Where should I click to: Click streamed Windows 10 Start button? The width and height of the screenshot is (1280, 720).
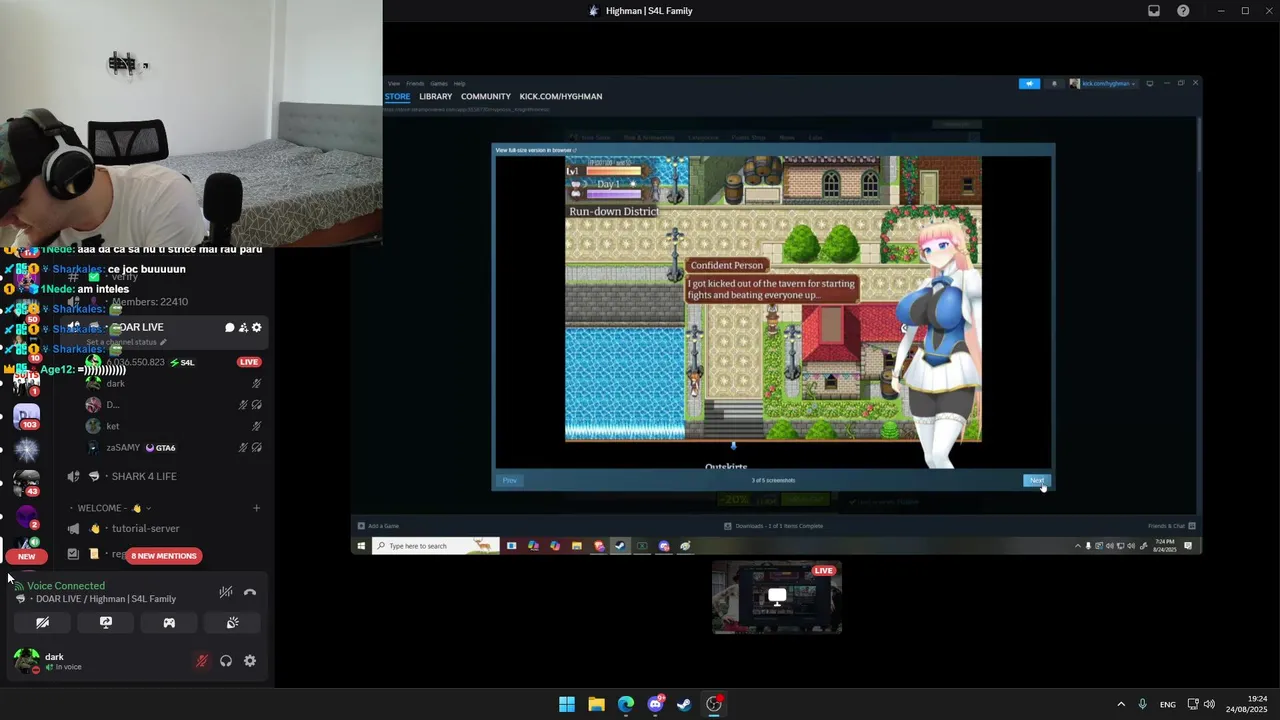(x=362, y=546)
